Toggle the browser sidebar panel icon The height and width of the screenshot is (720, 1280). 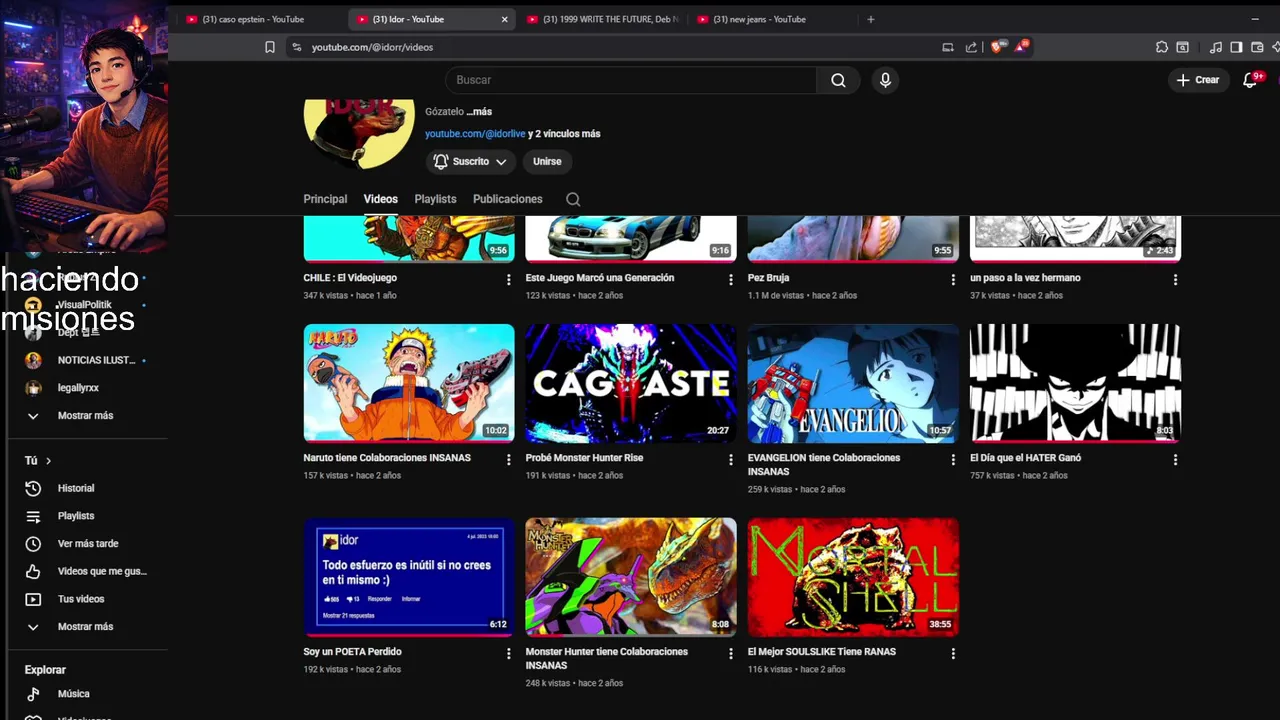(x=1236, y=47)
